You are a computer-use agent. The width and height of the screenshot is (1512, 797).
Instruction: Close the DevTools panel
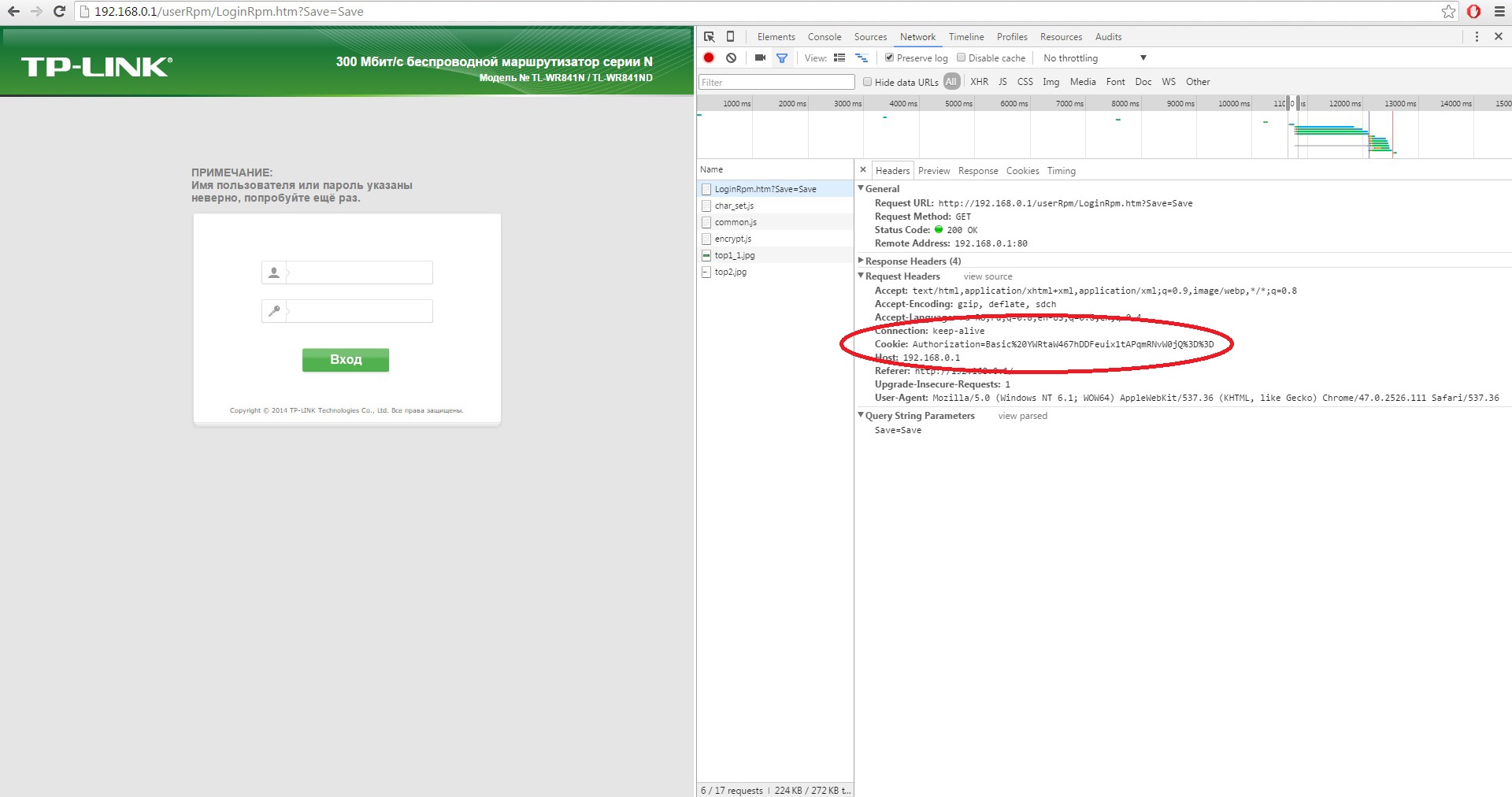pos(1499,37)
